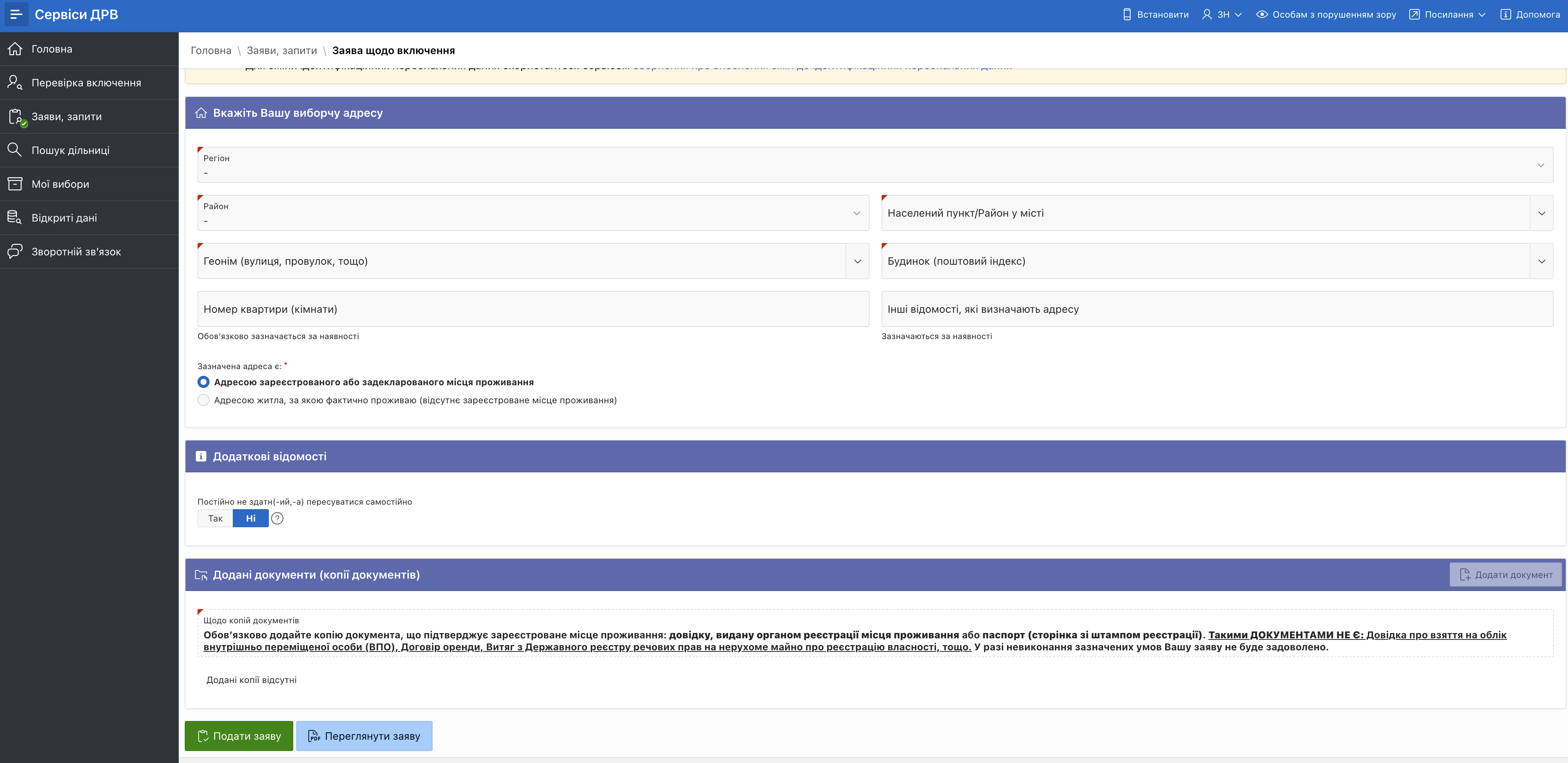
Task: Click the question mark help icon near Ні
Action: pyautogui.click(x=277, y=518)
